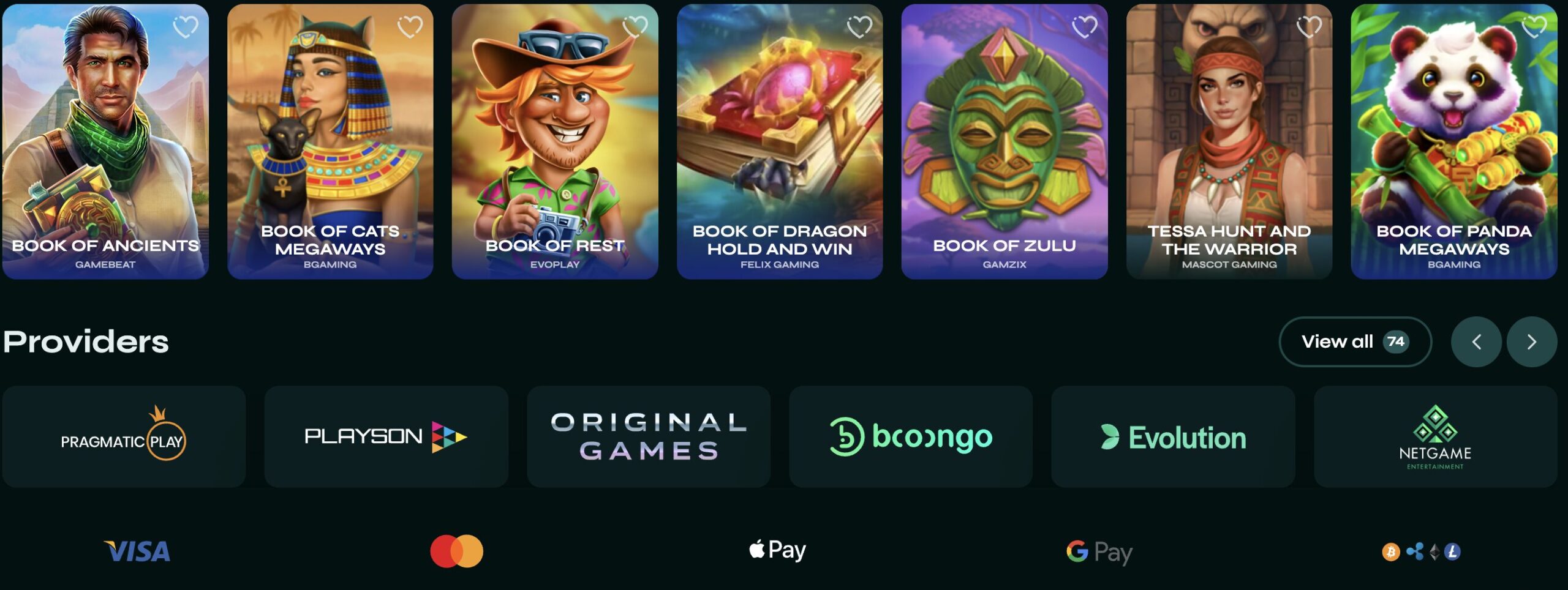Click the cryptocurrency payment icons
Image resolution: width=1568 pixels, height=590 pixels.
pyautogui.click(x=1421, y=551)
